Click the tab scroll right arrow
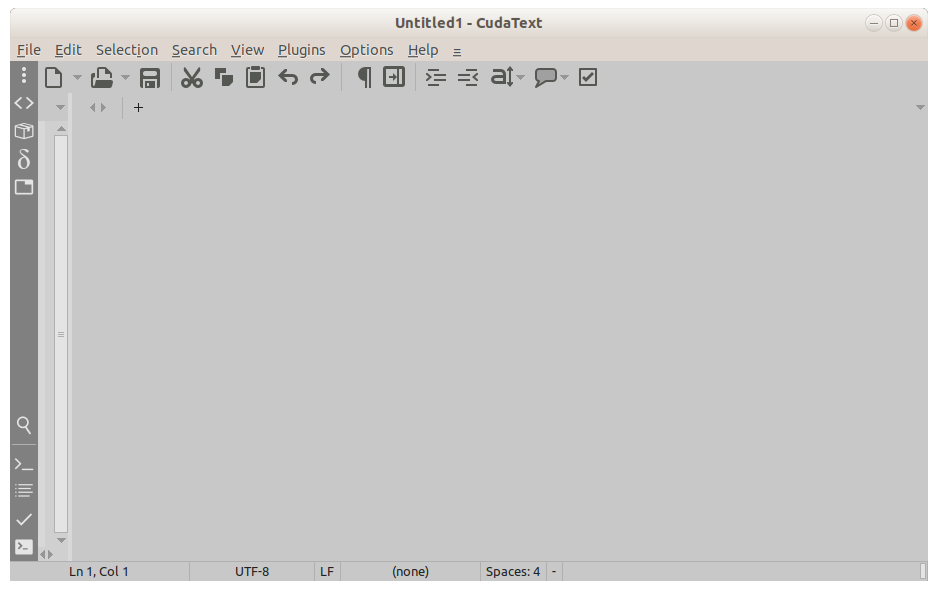The width and height of the screenshot is (938, 591). tap(103, 108)
